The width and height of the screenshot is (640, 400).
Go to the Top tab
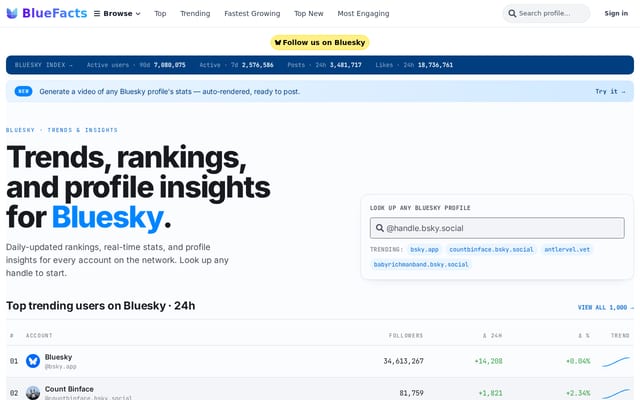(160, 13)
